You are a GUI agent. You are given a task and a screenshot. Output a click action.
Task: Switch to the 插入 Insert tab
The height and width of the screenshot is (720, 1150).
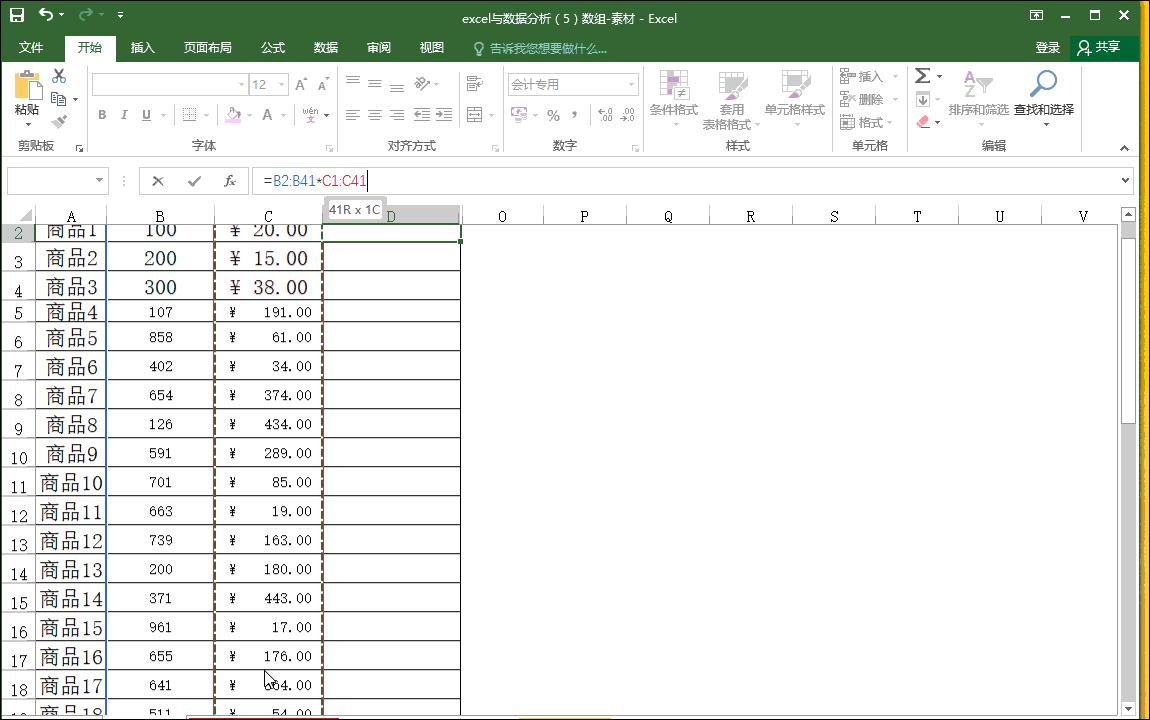[143, 48]
